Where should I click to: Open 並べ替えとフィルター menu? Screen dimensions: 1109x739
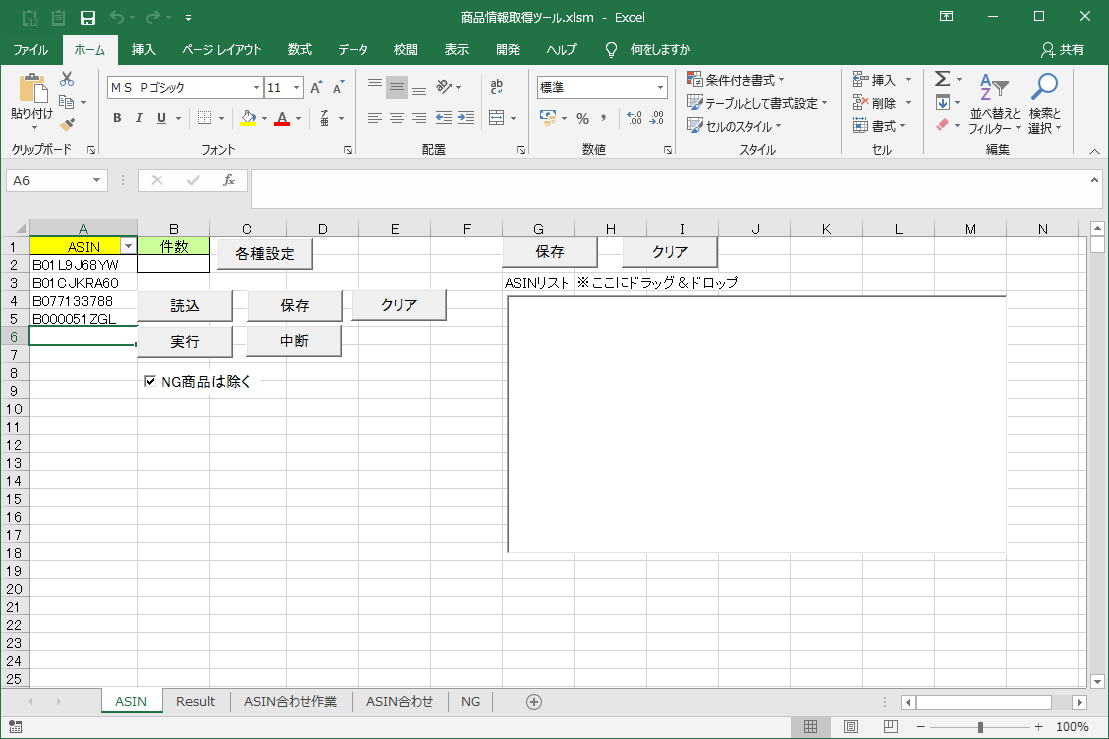994,104
